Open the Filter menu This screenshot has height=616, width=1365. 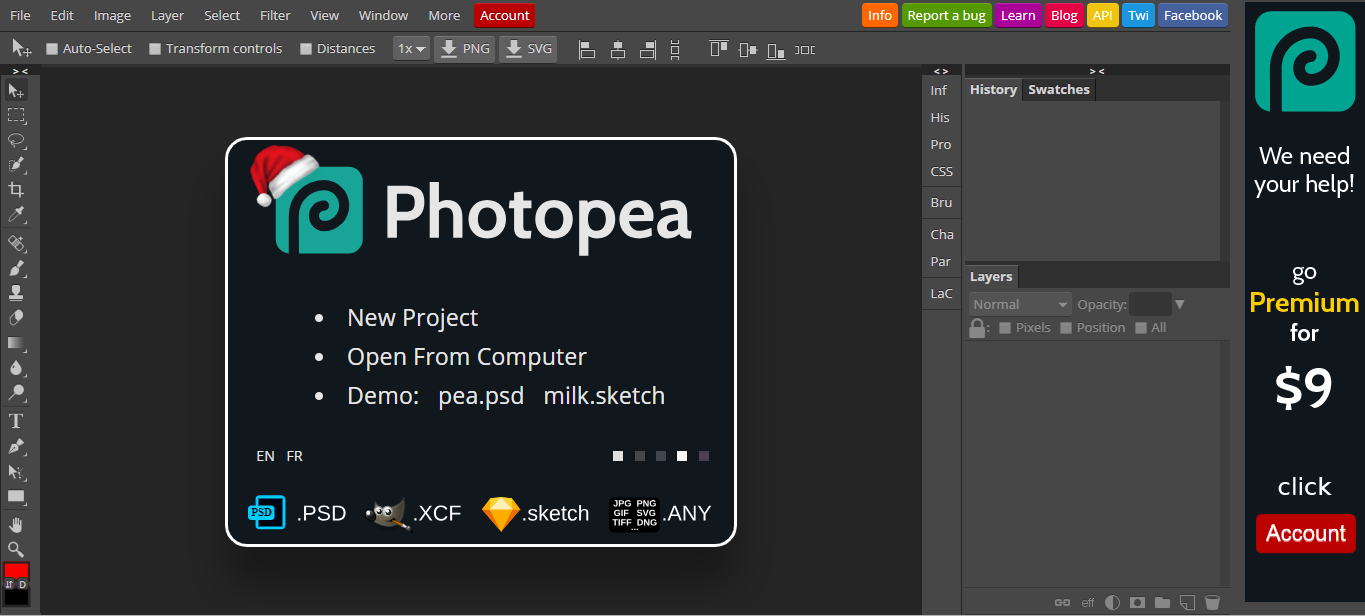point(275,15)
